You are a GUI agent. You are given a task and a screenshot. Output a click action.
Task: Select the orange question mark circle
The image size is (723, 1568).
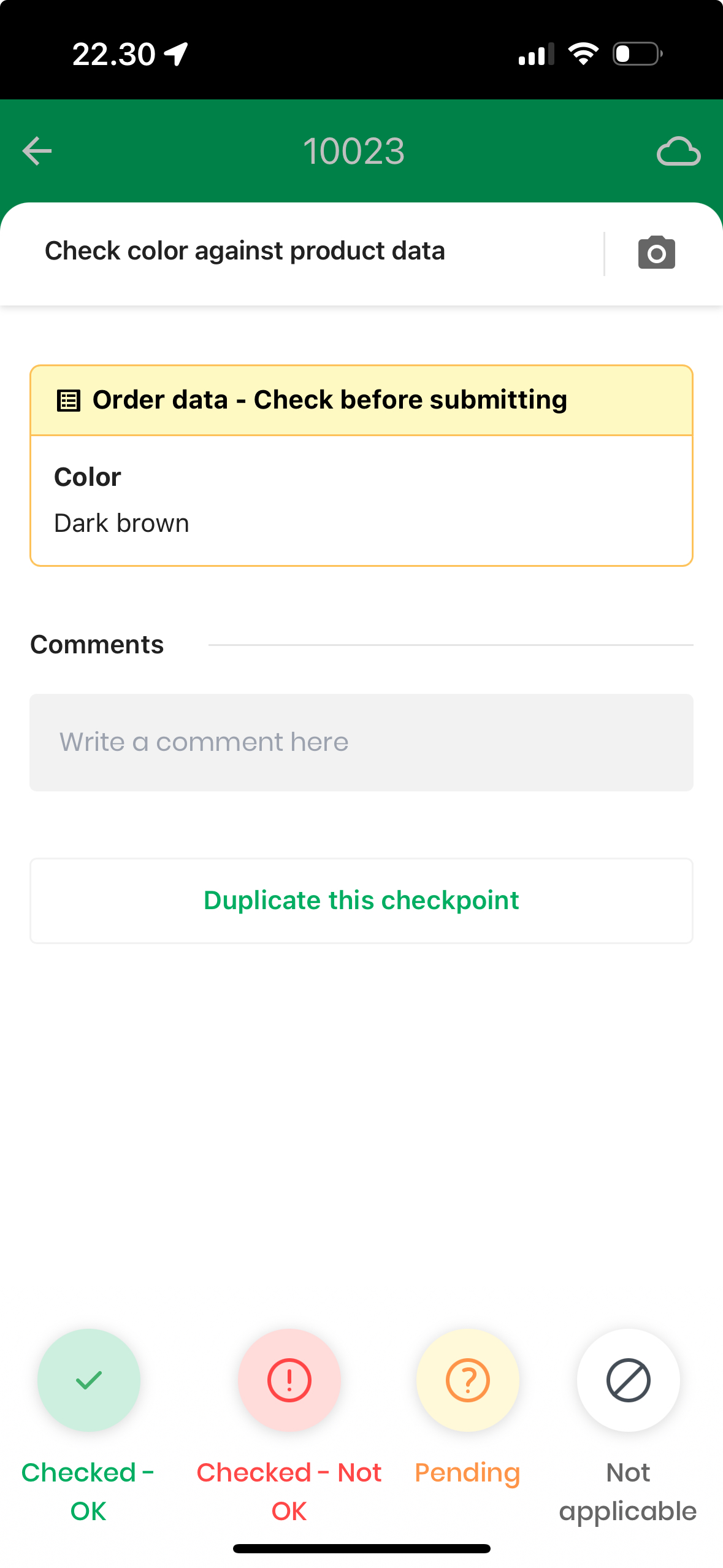tap(467, 1380)
